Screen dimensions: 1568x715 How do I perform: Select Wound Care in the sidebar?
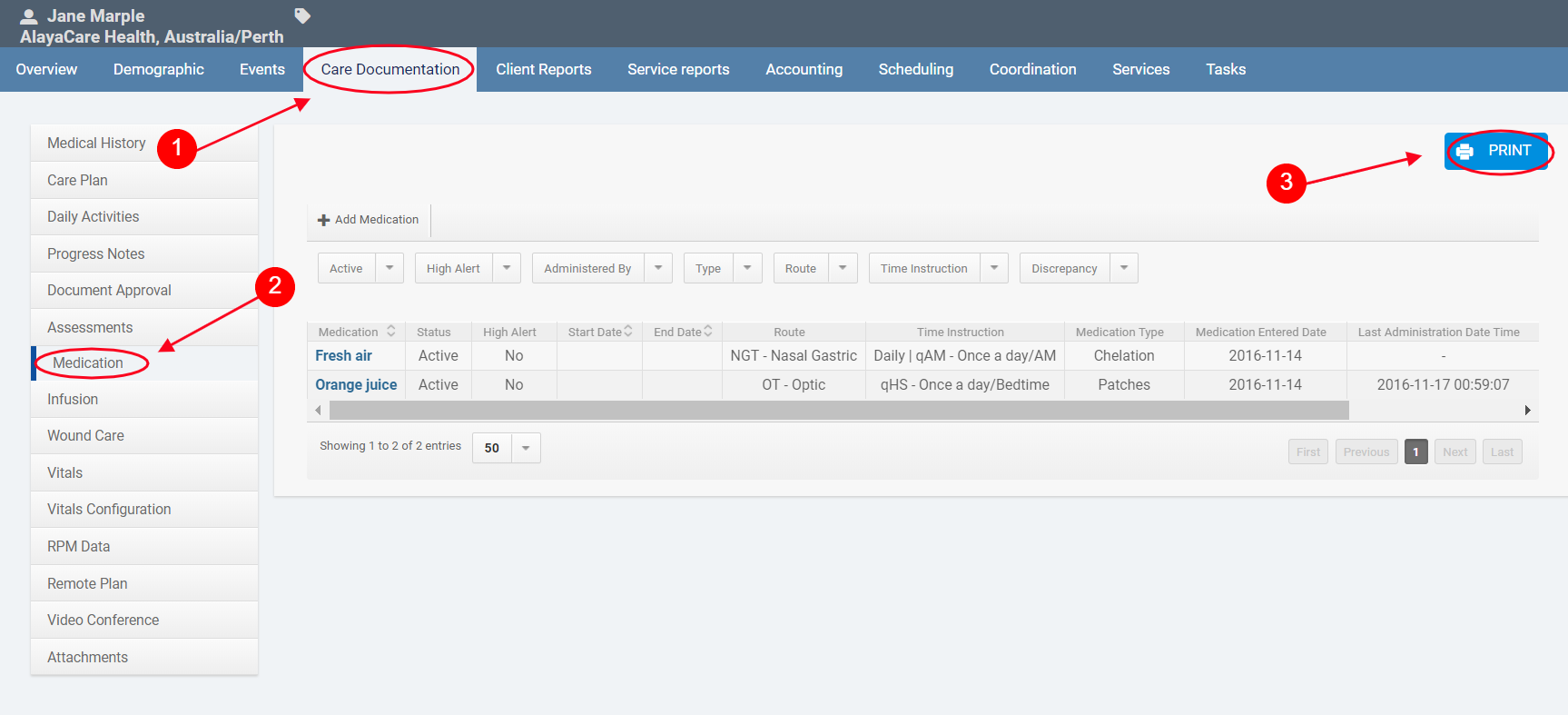coord(85,435)
